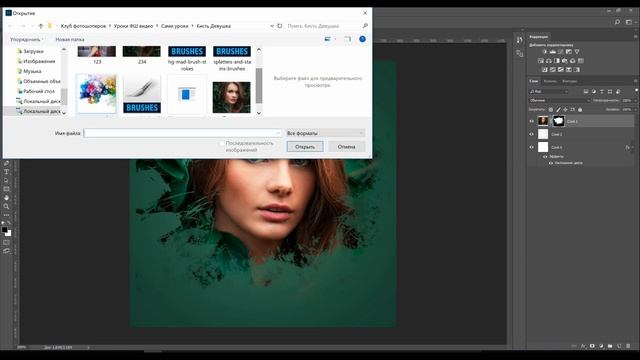Open Layers panel flyout menu

[636, 81]
